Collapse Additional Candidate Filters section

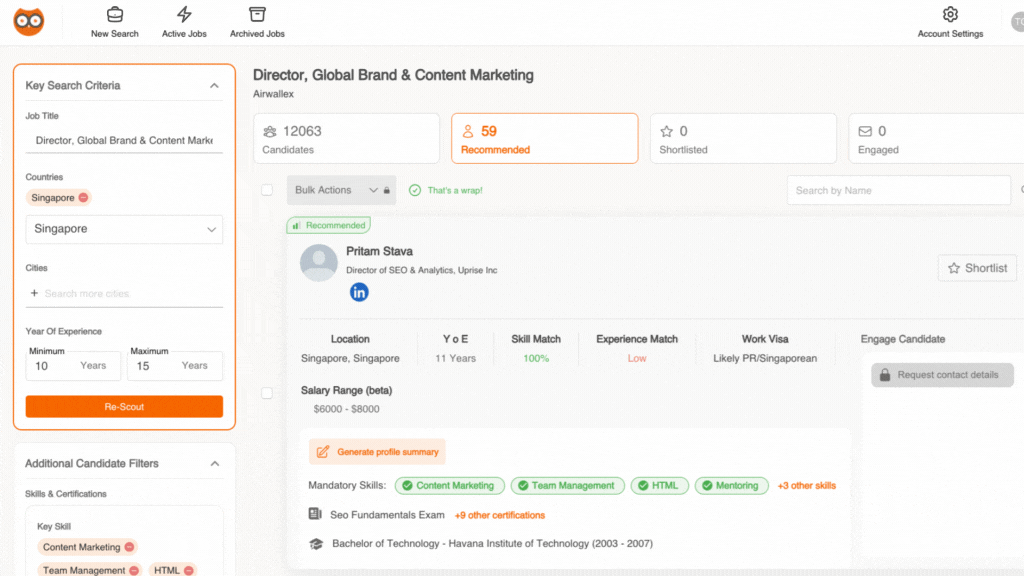point(214,464)
